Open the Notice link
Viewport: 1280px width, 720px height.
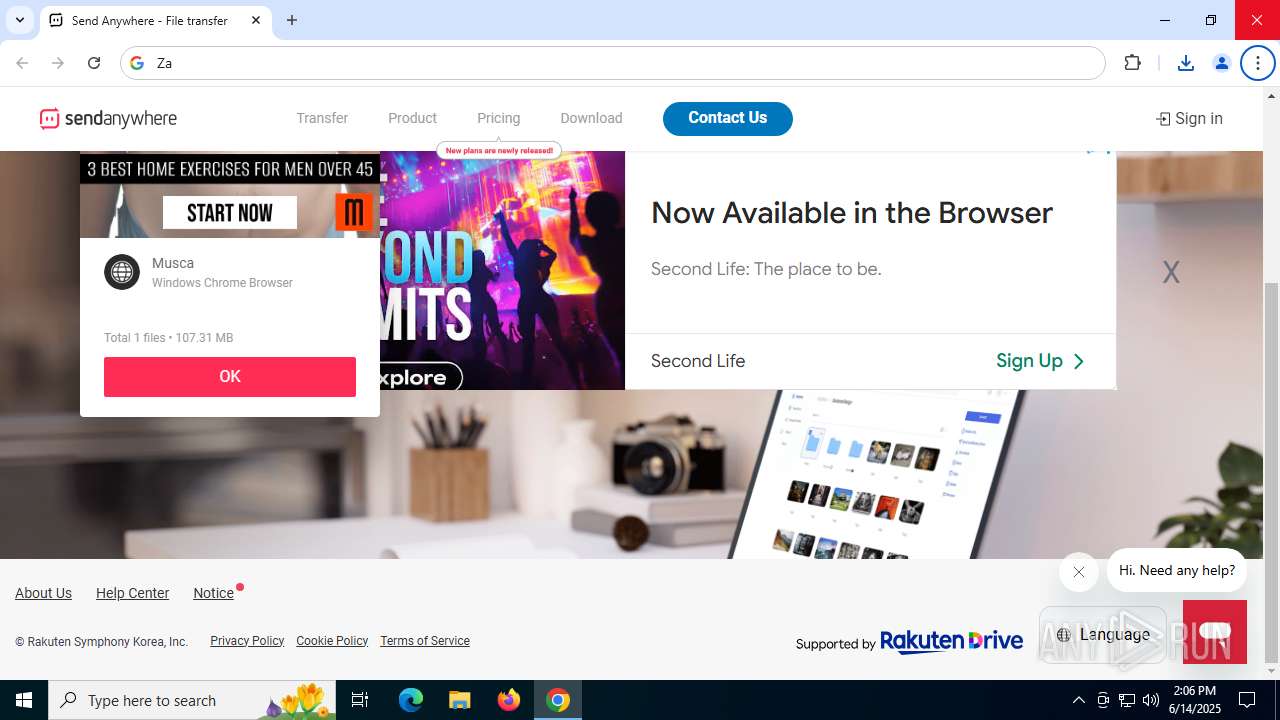(213, 593)
